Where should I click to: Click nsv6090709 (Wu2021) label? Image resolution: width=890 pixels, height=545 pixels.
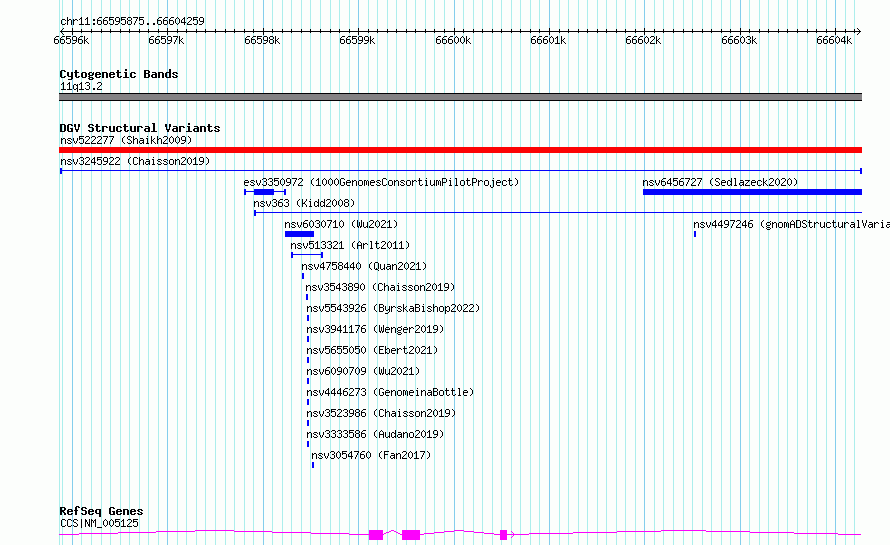pyautogui.click(x=363, y=371)
